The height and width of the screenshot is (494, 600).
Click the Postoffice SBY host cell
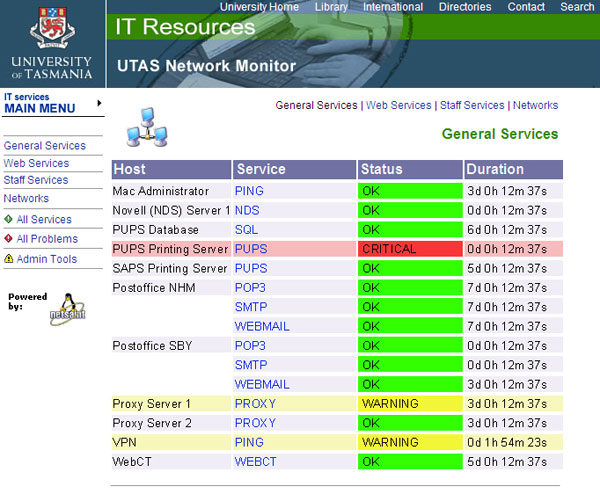(x=171, y=346)
